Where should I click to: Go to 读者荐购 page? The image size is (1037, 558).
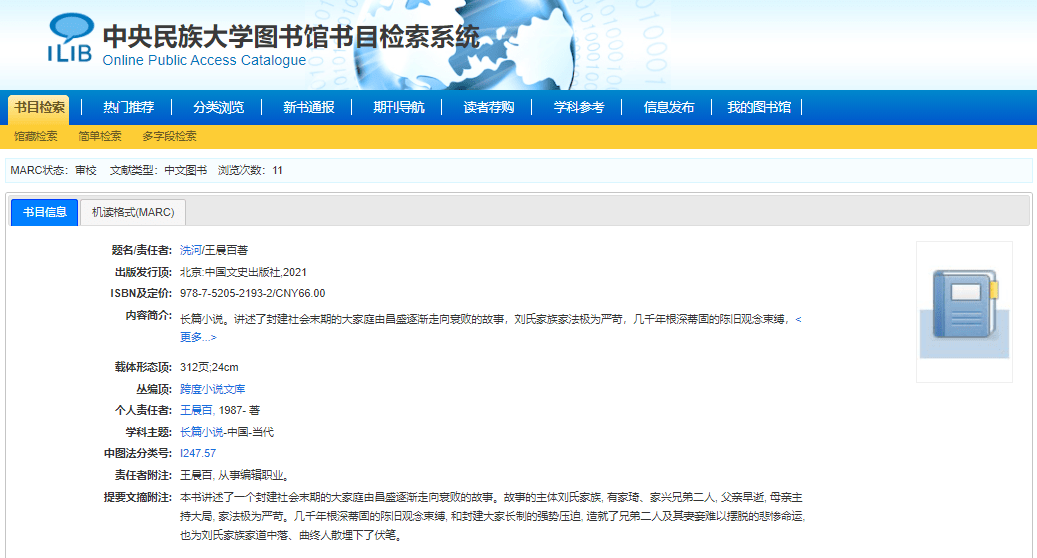(x=488, y=107)
